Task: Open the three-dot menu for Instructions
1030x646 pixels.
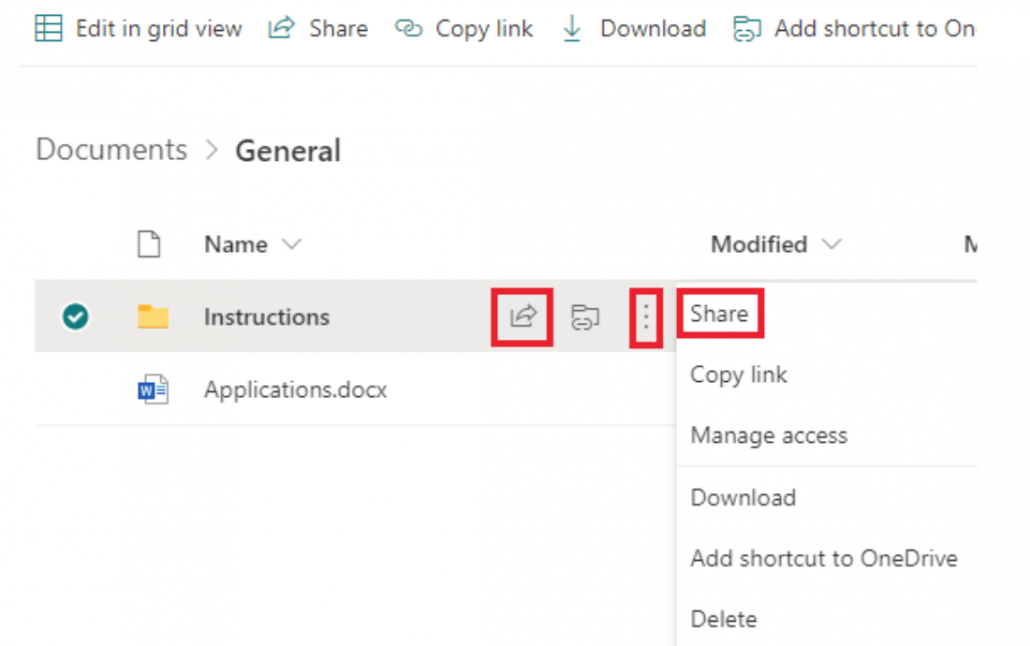Action: (645, 317)
